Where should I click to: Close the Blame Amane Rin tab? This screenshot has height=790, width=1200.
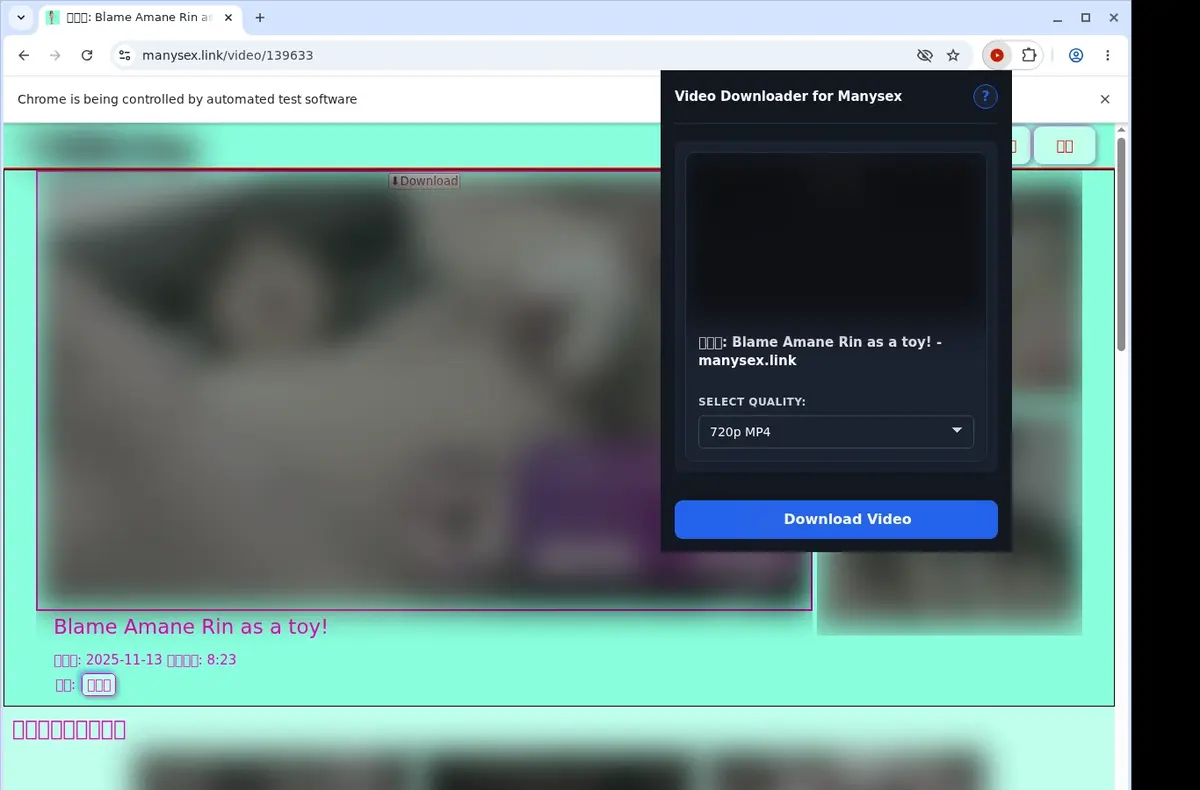[x=228, y=18]
